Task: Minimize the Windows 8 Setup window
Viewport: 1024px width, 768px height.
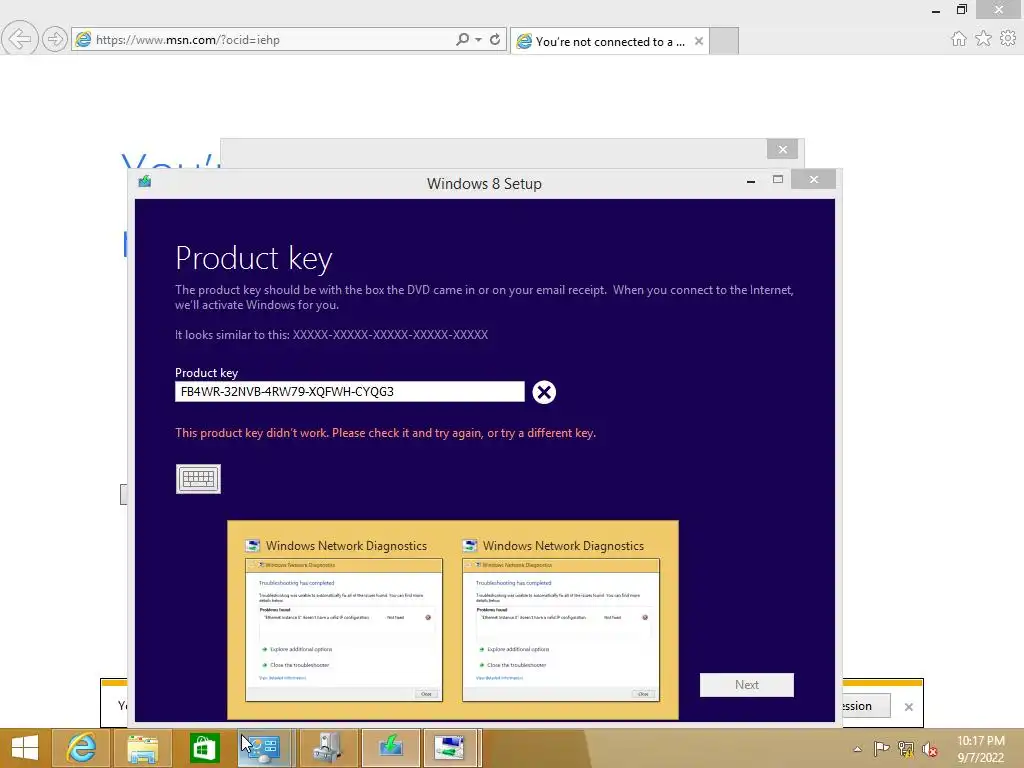Action: pos(751,181)
